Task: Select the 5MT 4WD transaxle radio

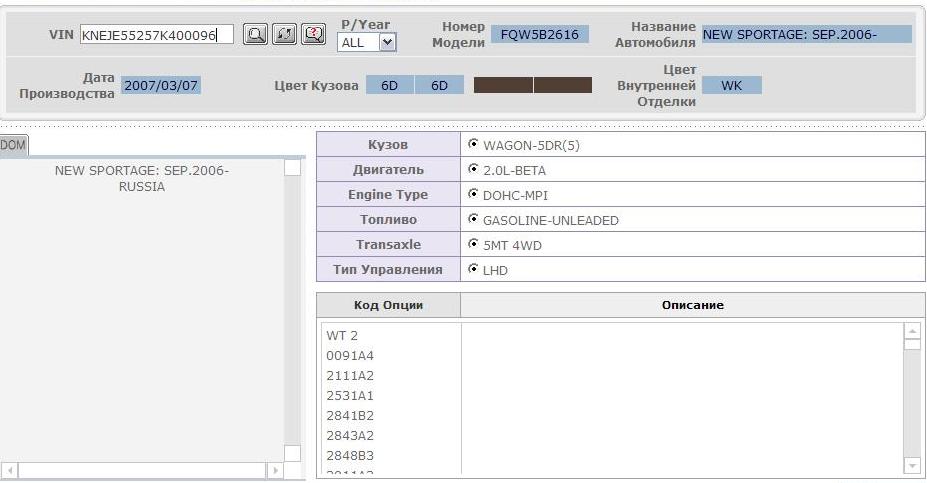Action: click(x=473, y=244)
